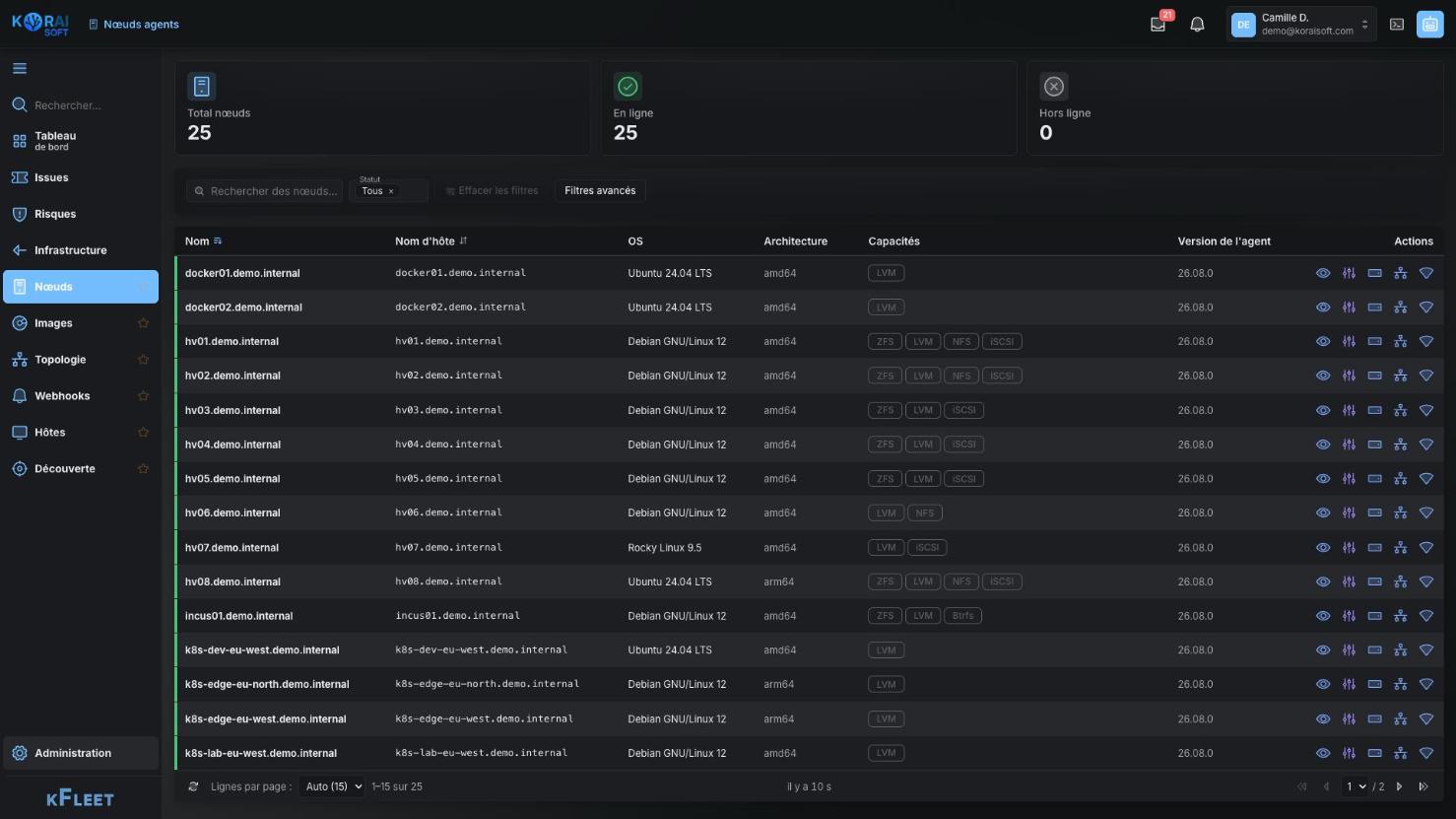1456x819 pixels.
Task: Focus the Rechercher des nœuds search field
Action: click(x=265, y=191)
